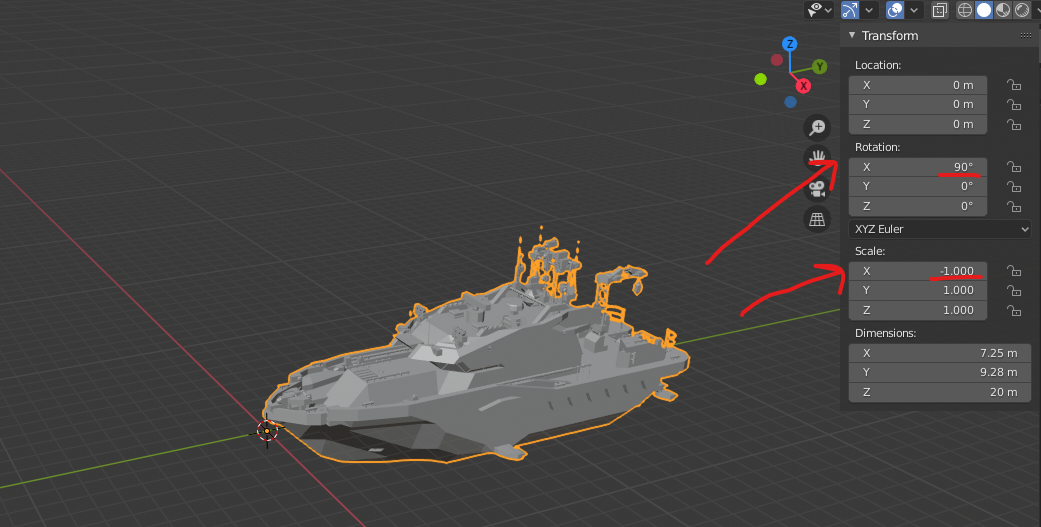Screen dimensions: 1041x527
Task: Collapse the Transform panel
Action: click(852, 36)
